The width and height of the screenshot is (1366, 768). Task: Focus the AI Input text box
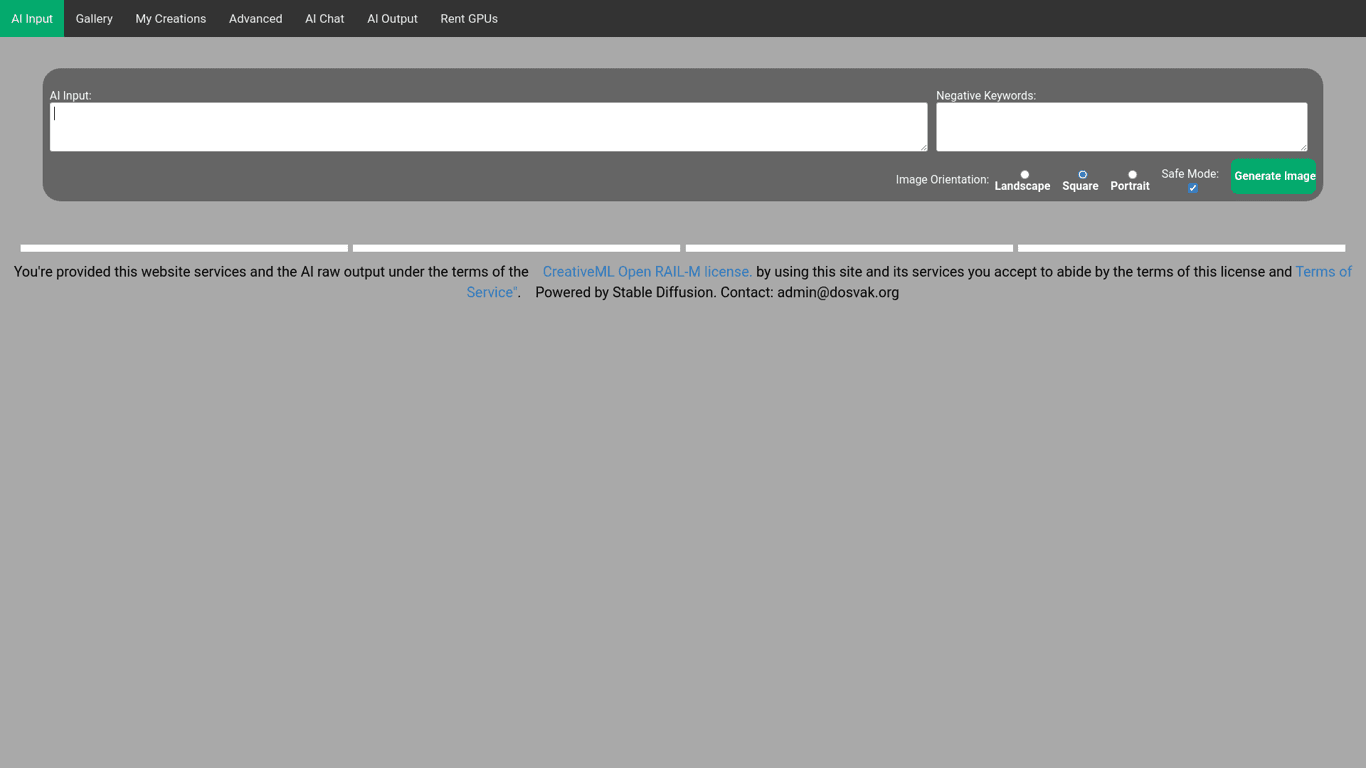(x=488, y=127)
